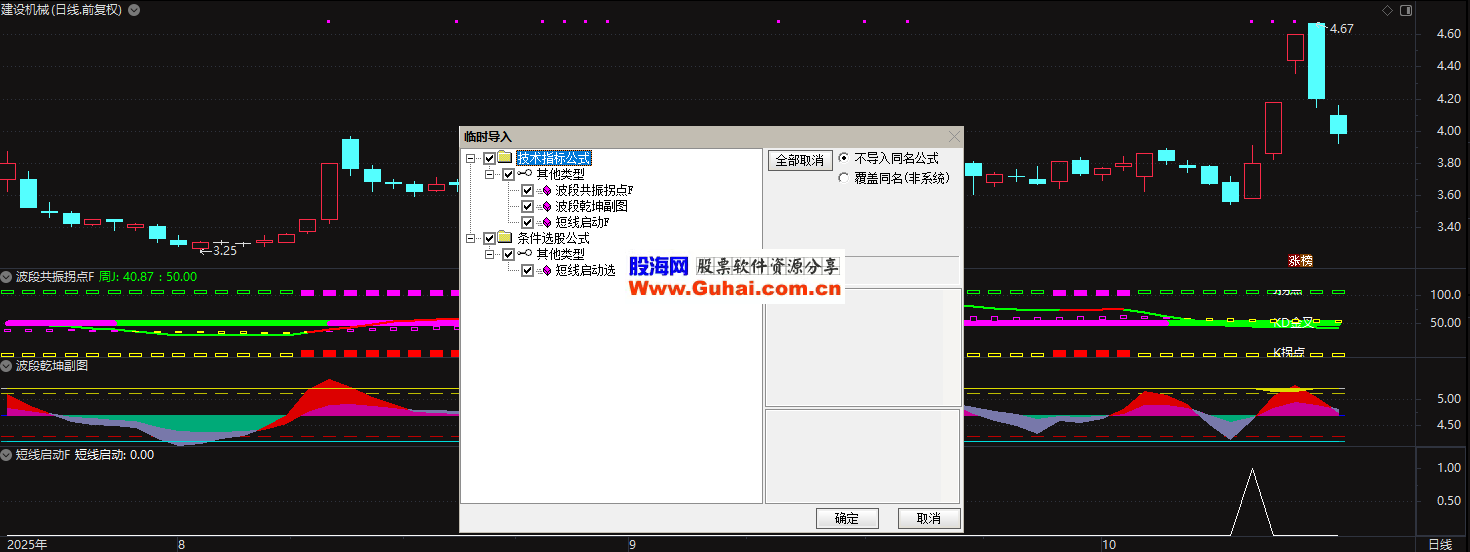Collapse the 技术指标公式 tree node

pos(470,158)
